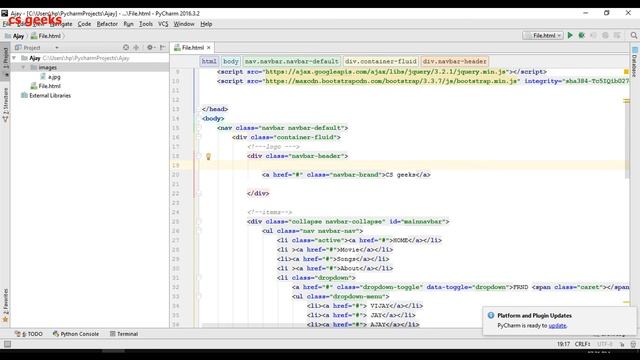Viewport: 640px width, 360px height.
Task: Open the Window menu
Action: [184, 24]
